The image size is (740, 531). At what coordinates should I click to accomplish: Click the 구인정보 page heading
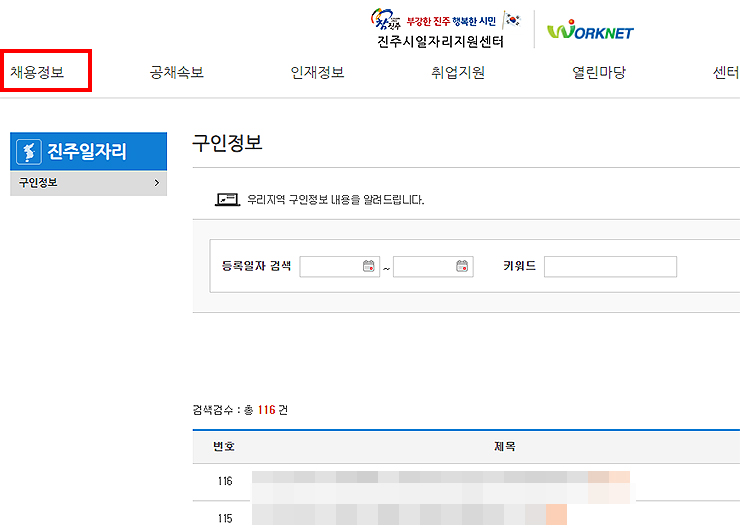pyautogui.click(x=227, y=143)
